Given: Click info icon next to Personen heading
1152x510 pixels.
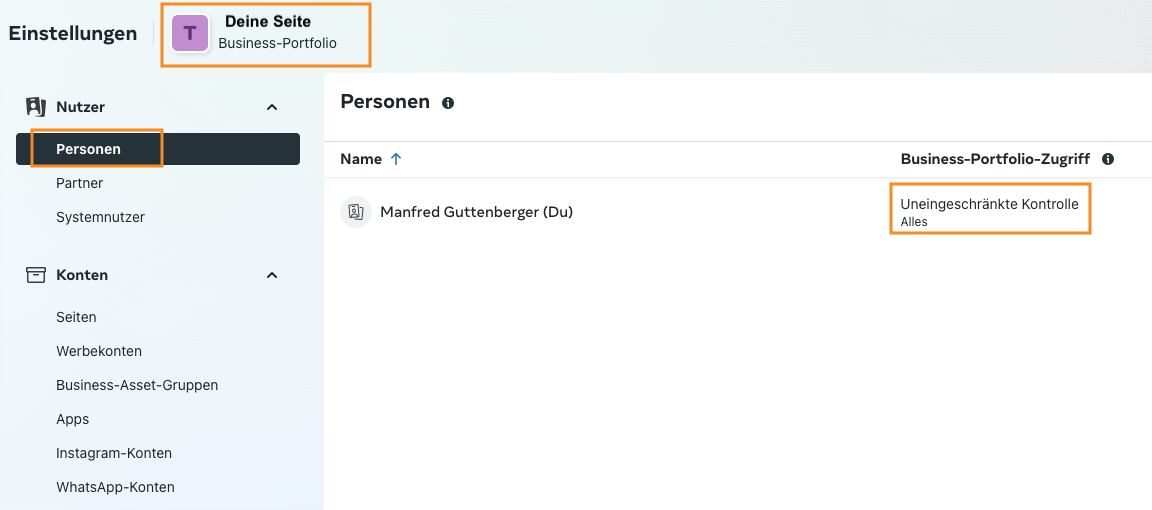Looking at the screenshot, I should click(x=448, y=103).
